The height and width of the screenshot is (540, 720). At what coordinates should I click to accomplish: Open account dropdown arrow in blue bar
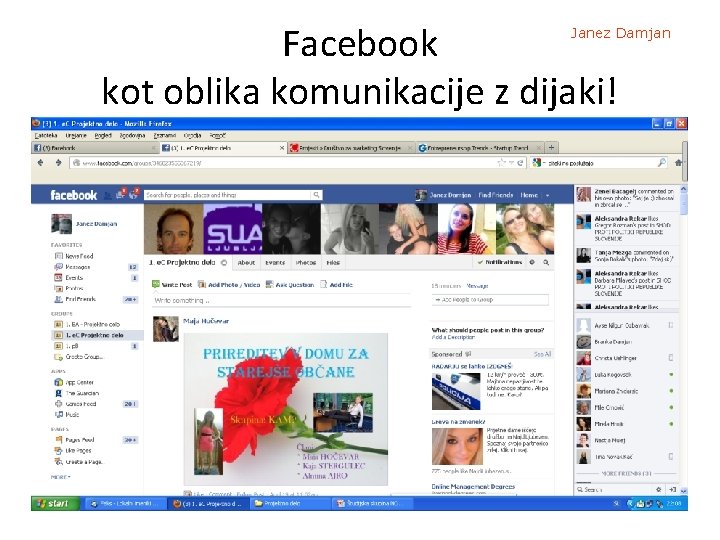(x=547, y=196)
